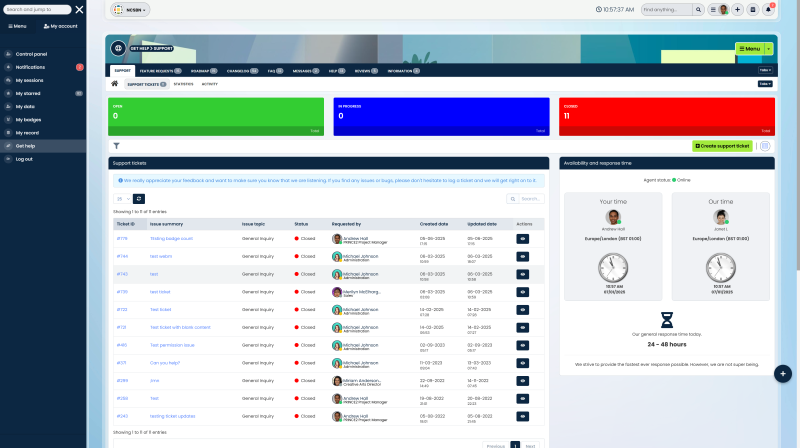This screenshot has height=448, width=800.
Task: View ticket #744 via eye button
Action: (x=522, y=257)
